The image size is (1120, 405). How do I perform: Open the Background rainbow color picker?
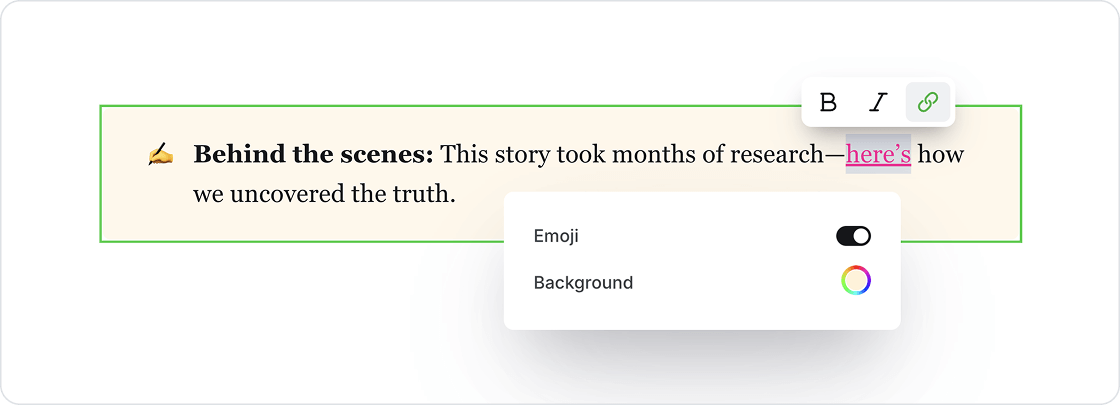(x=856, y=281)
